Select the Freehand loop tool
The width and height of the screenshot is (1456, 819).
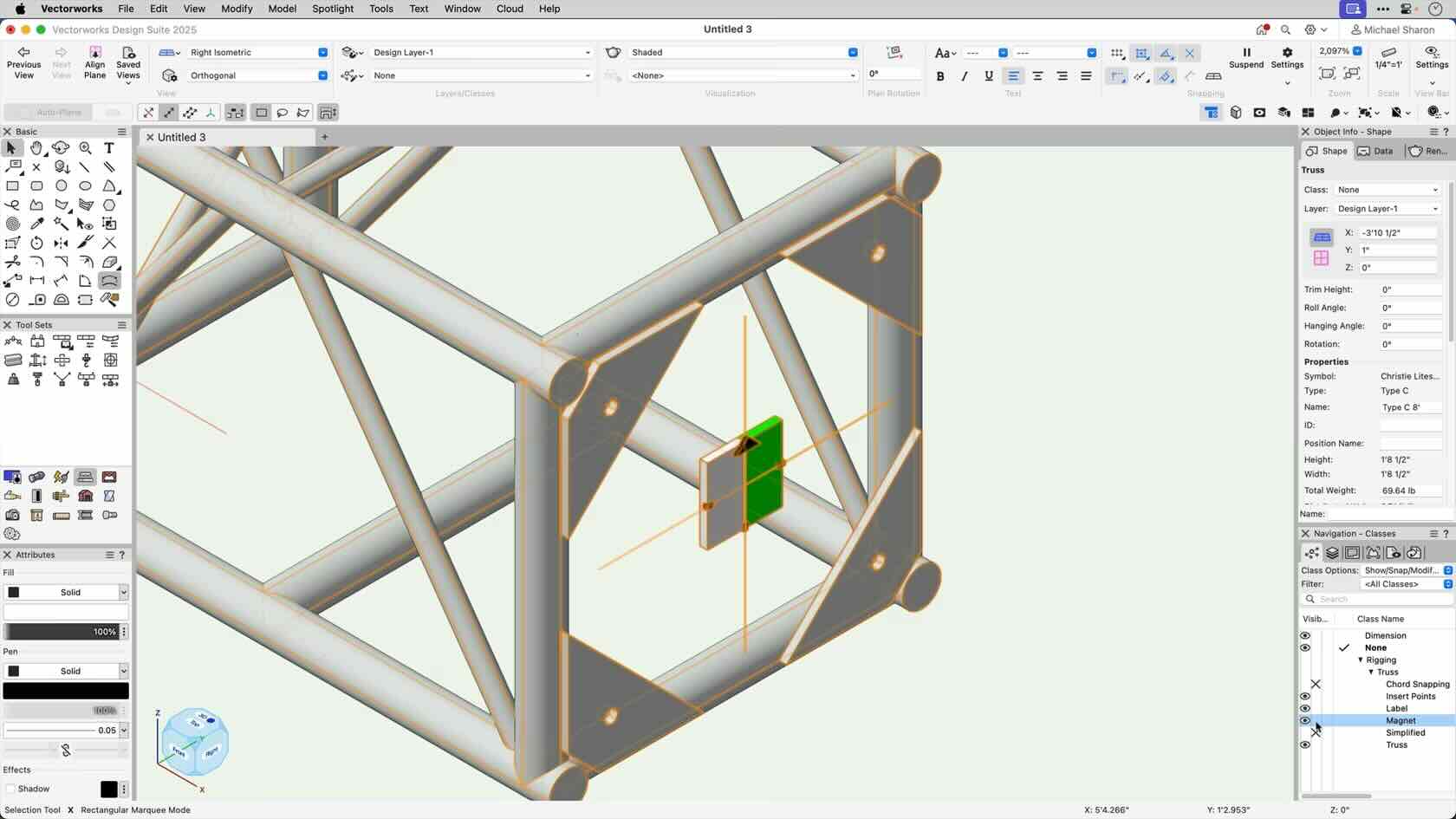pyautogui.click(x=12, y=205)
